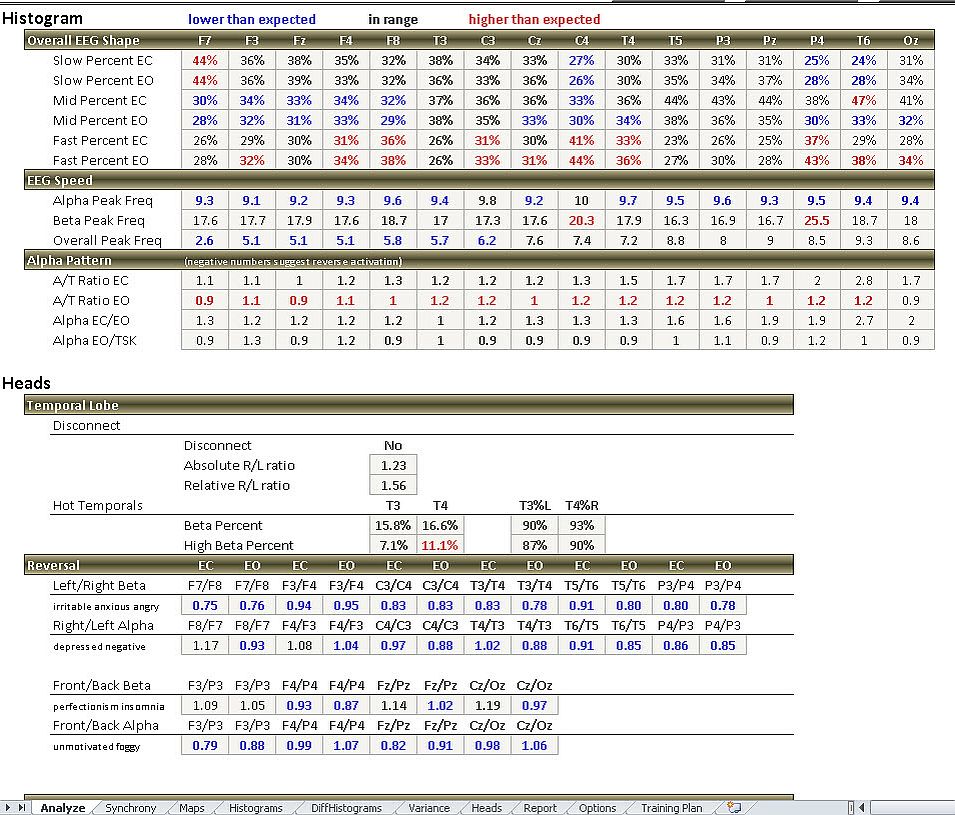Select the 'depressed negative' label
This screenshot has width=955, height=815.
[x=99, y=647]
